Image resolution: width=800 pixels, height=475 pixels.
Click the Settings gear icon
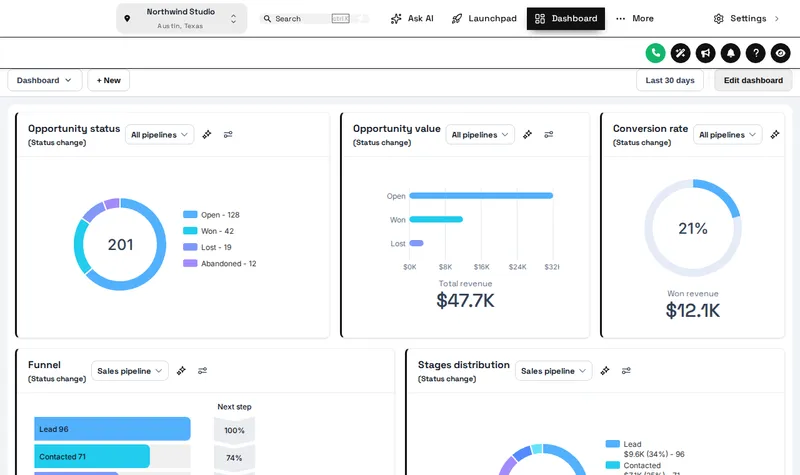(x=718, y=19)
